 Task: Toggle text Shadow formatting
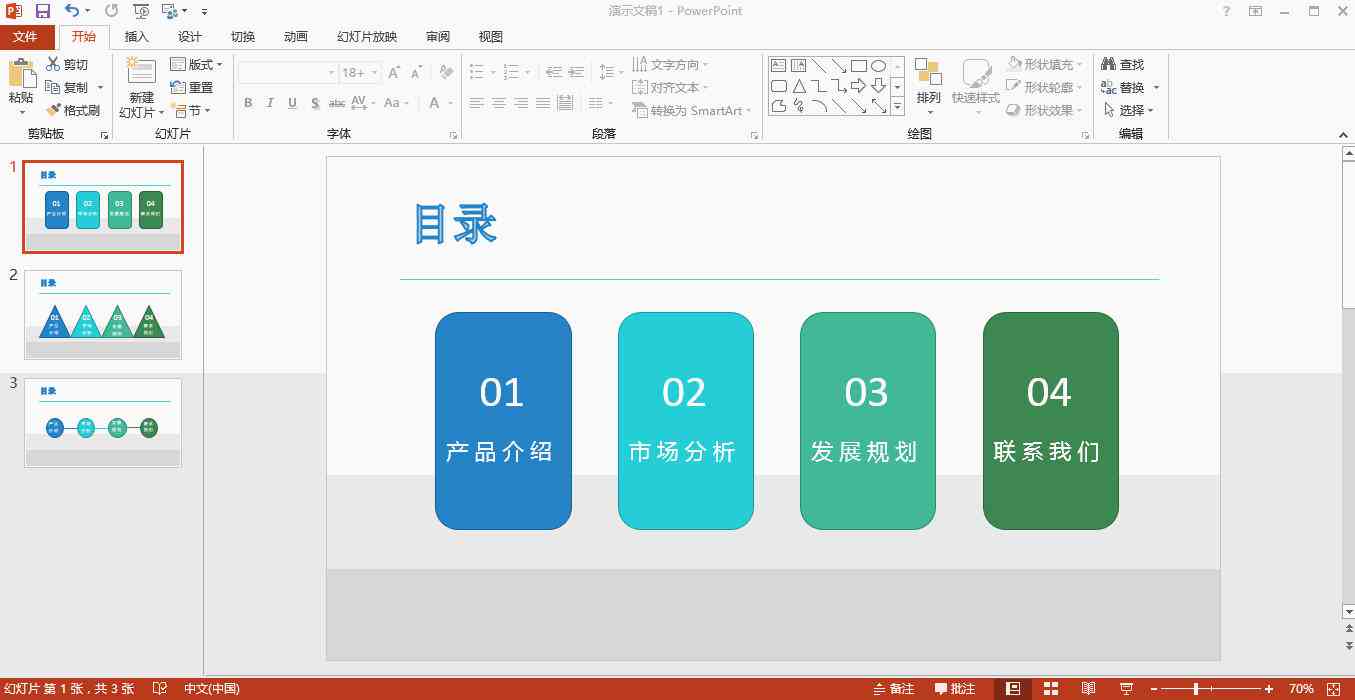pyautogui.click(x=315, y=103)
